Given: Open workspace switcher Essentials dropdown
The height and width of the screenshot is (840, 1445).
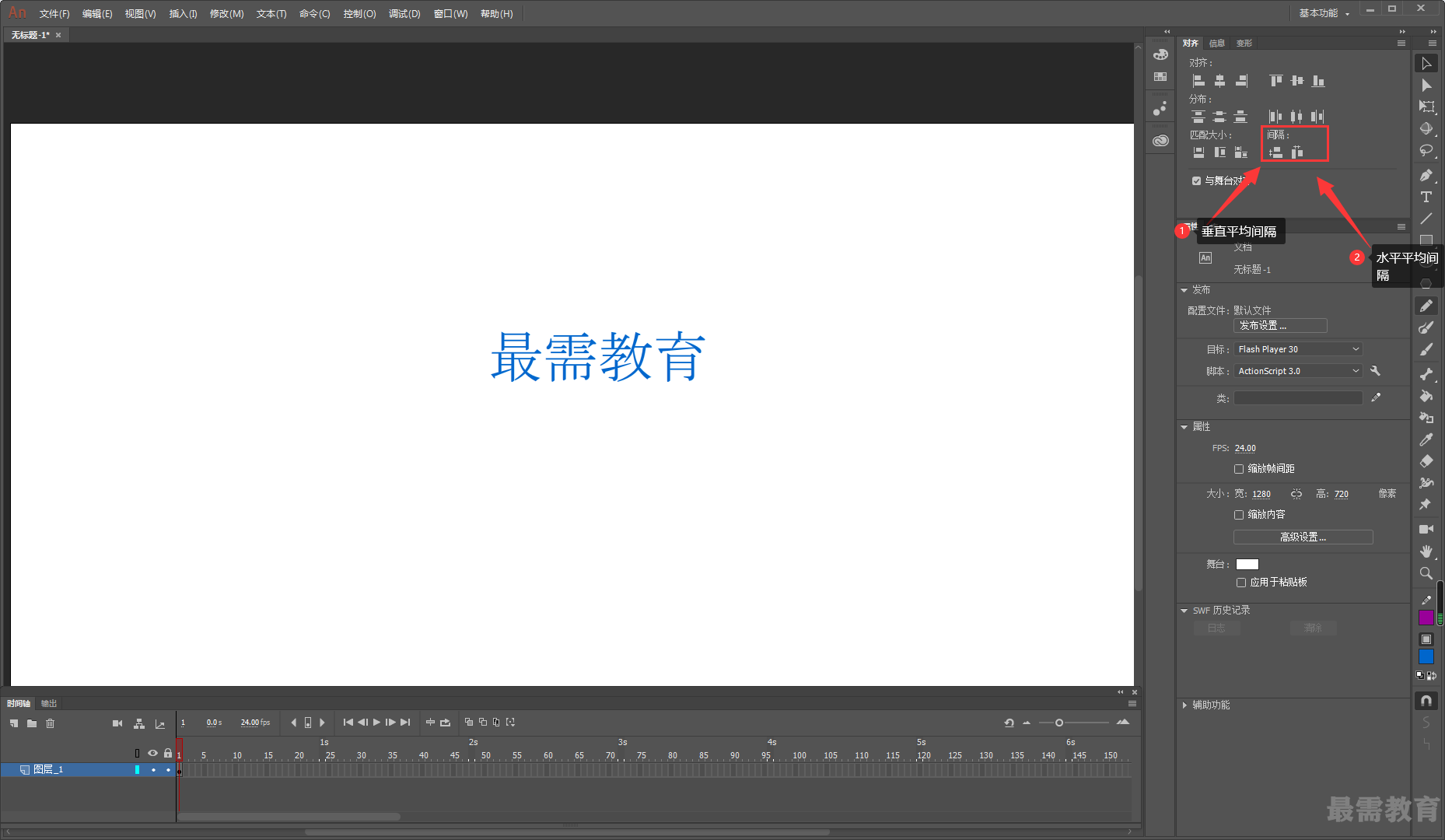Looking at the screenshot, I should point(1324,13).
